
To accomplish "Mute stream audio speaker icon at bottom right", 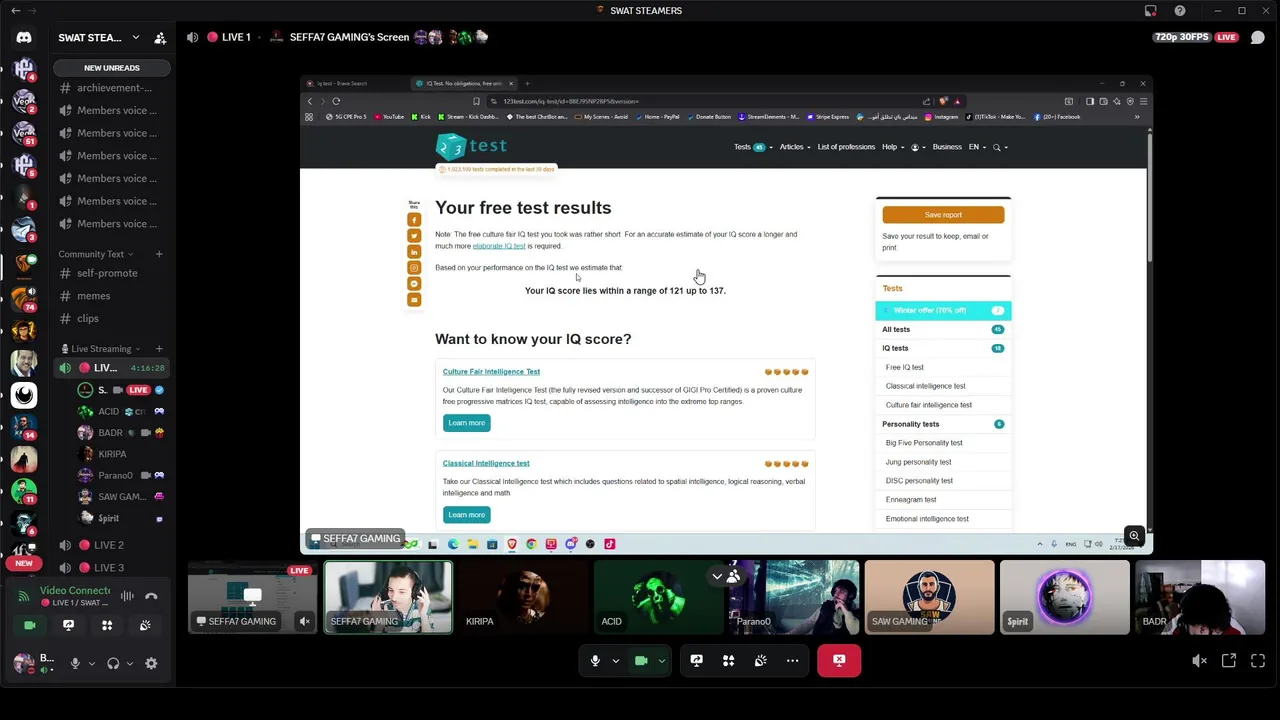I will 1199,660.
